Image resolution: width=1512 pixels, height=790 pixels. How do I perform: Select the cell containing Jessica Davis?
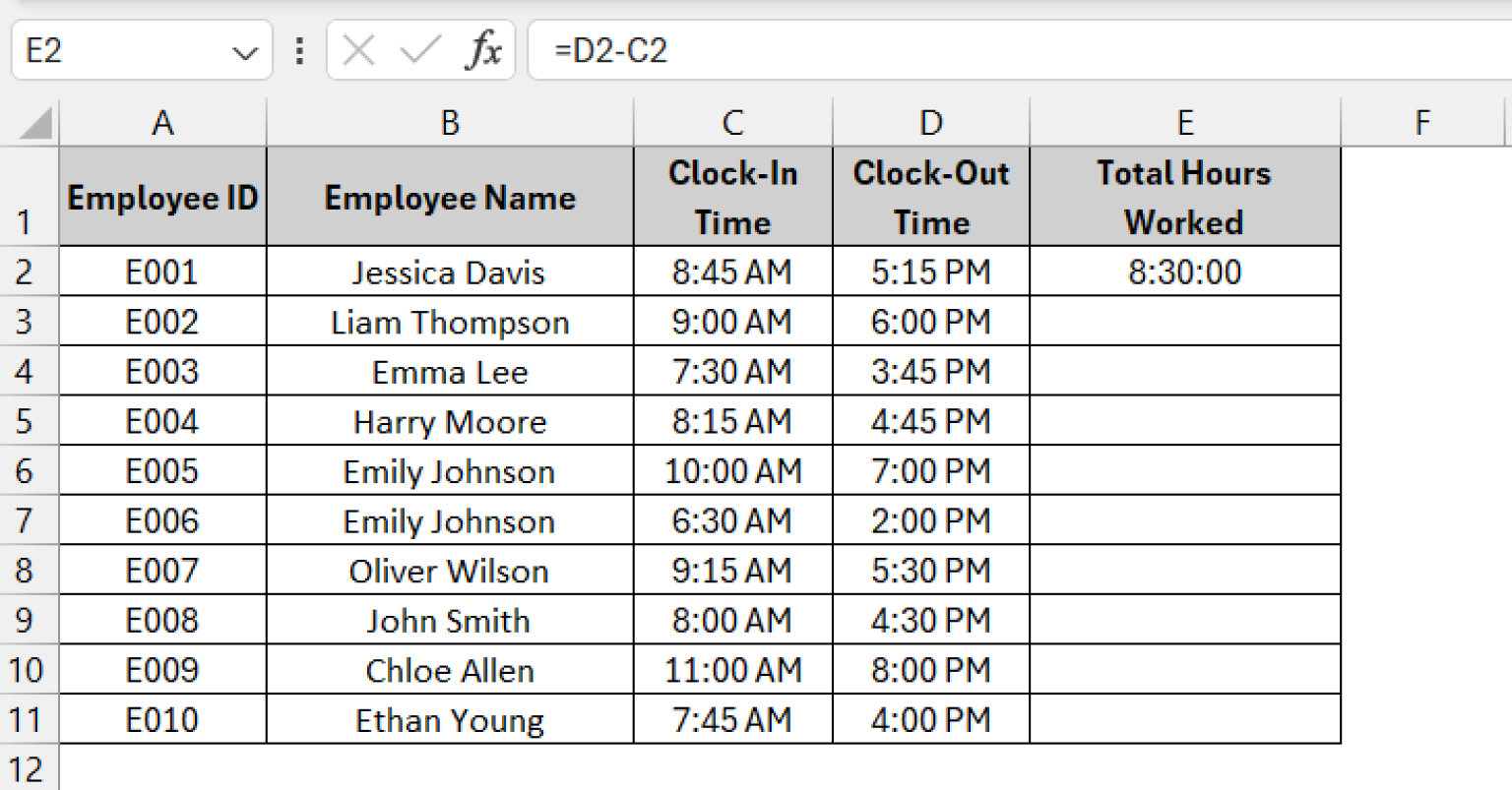(x=449, y=272)
